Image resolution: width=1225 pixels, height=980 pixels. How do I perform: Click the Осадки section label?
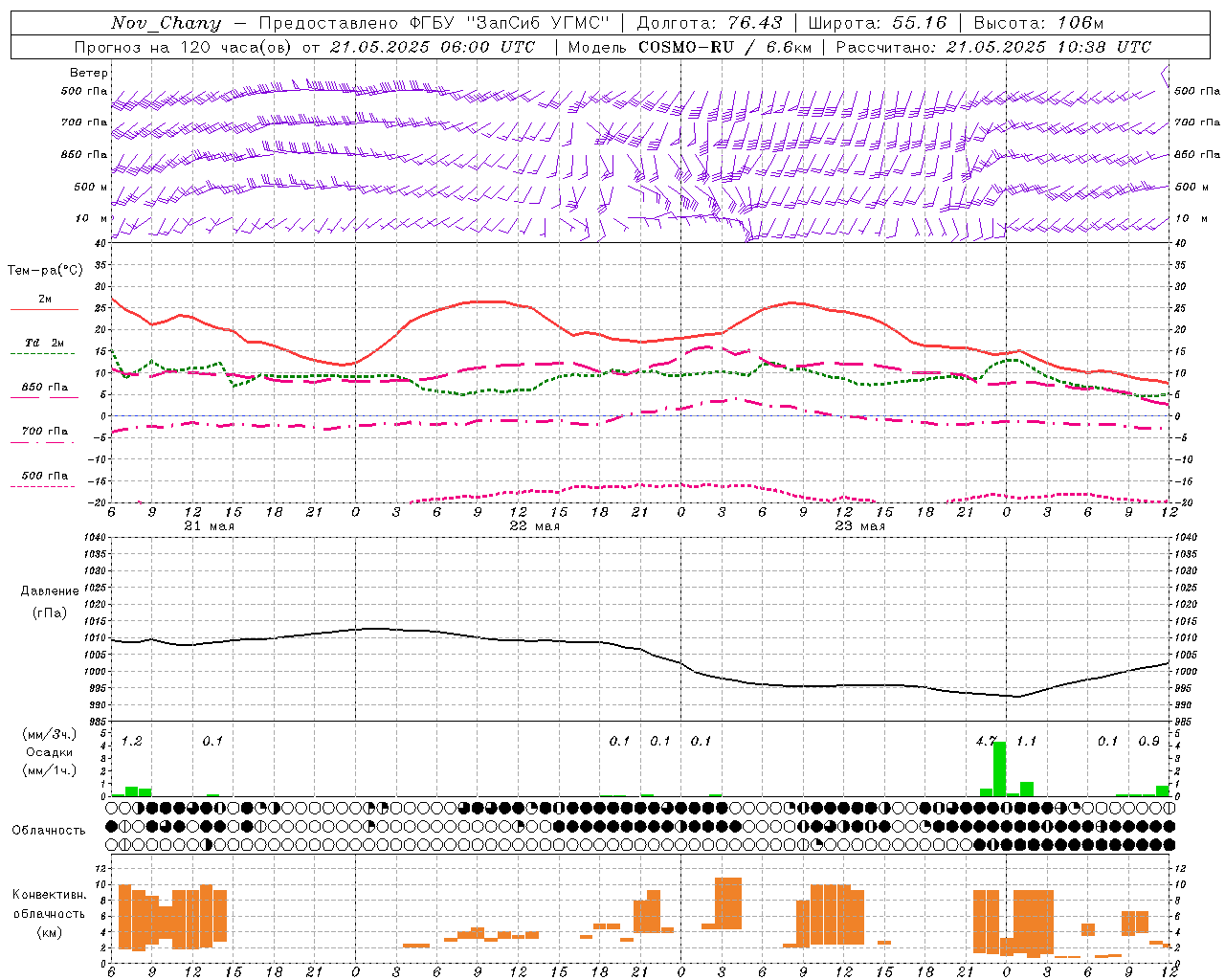pos(49,752)
